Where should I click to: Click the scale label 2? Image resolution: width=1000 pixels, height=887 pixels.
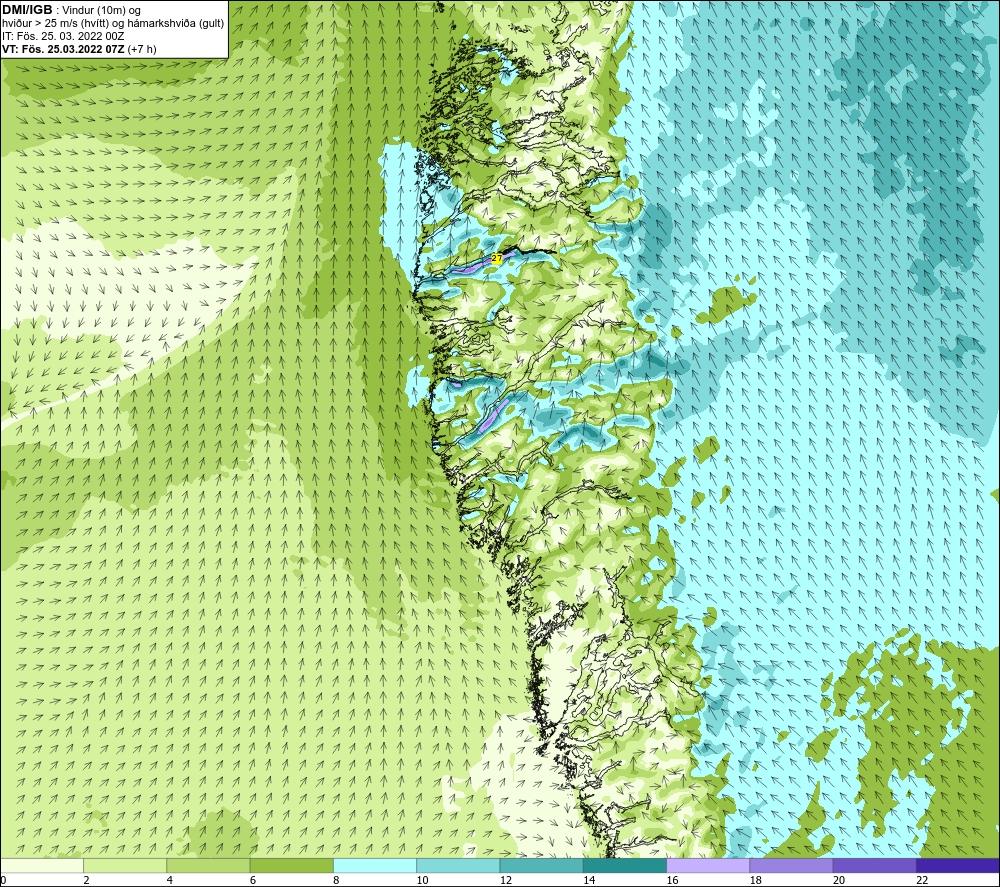86,880
